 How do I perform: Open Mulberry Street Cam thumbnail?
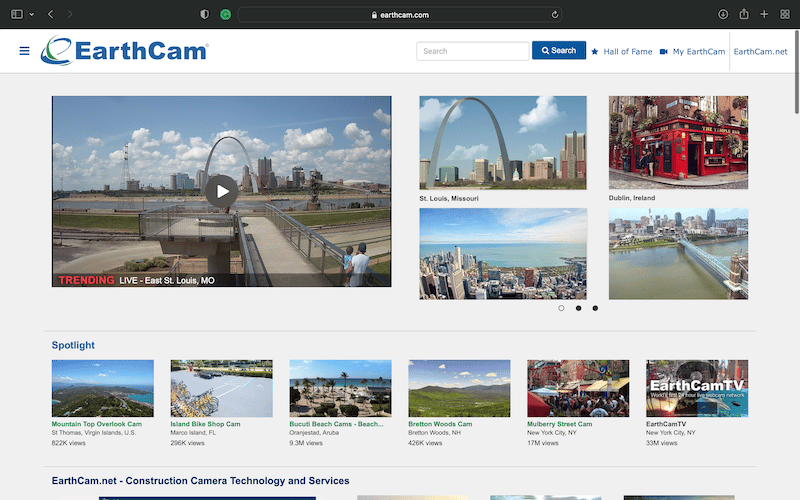(x=578, y=388)
